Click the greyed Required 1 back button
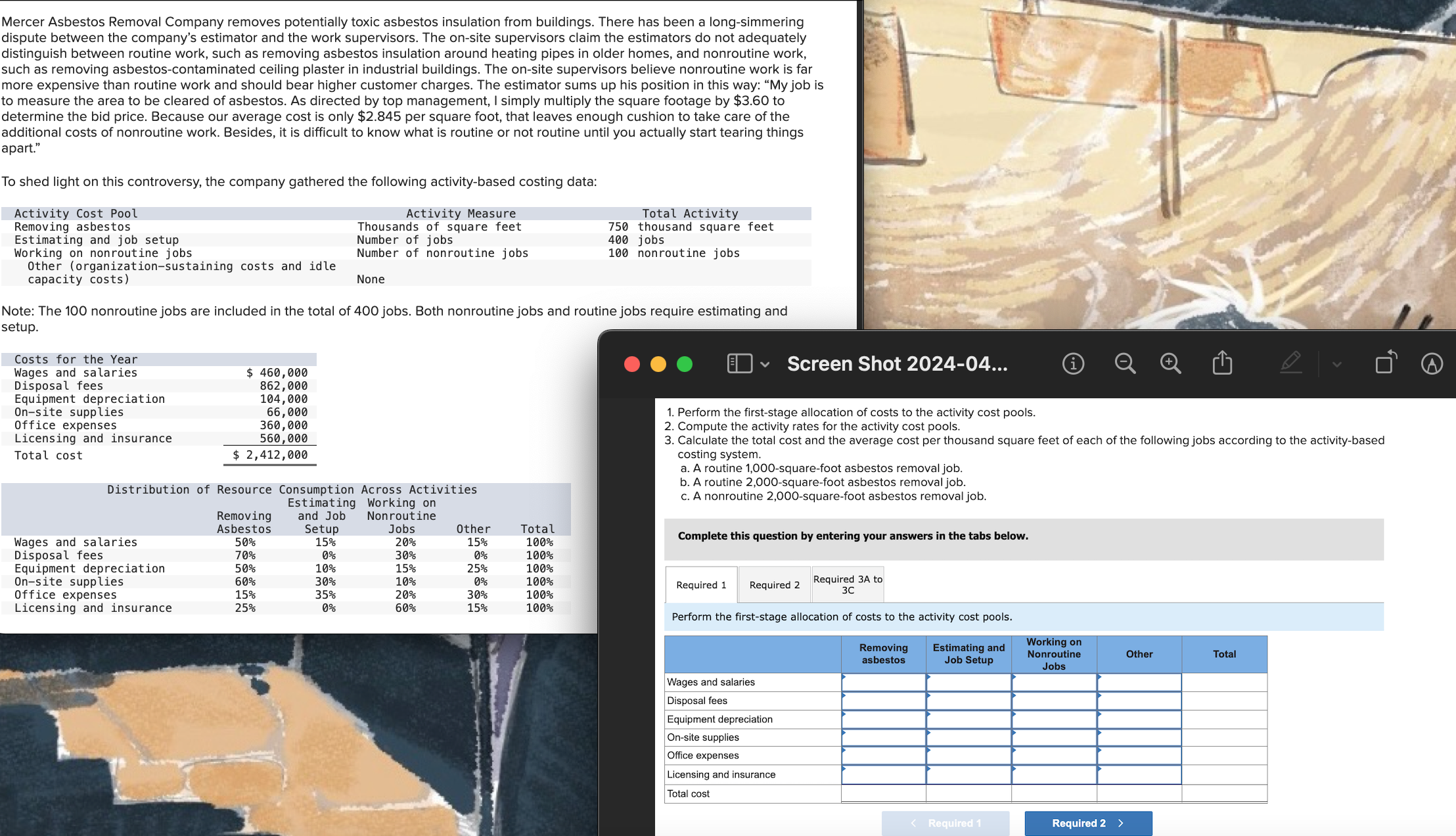 [x=945, y=823]
